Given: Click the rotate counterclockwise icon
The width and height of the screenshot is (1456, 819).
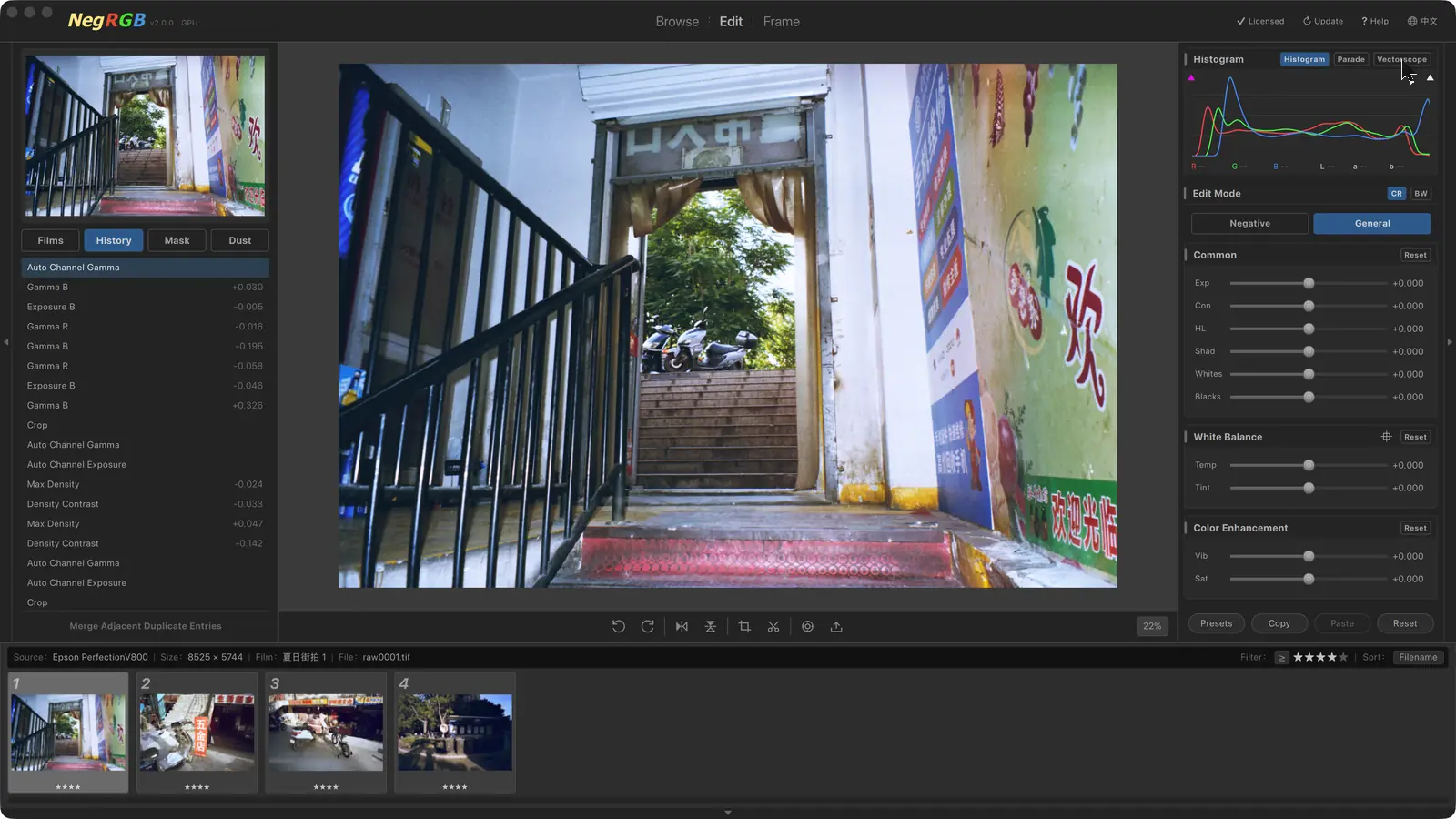Looking at the screenshot, I should [619, 626].
